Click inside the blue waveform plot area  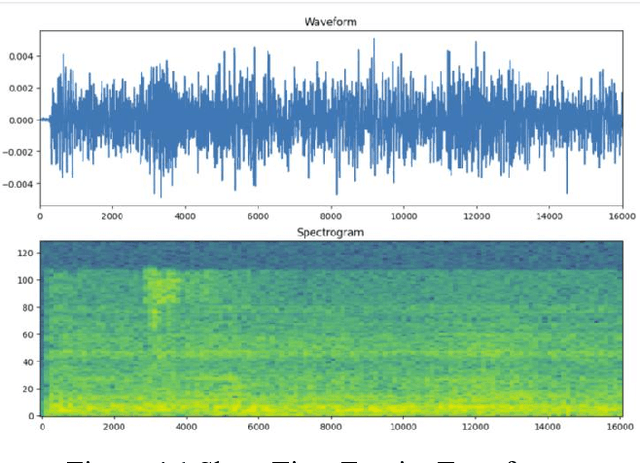coord(331,118)
